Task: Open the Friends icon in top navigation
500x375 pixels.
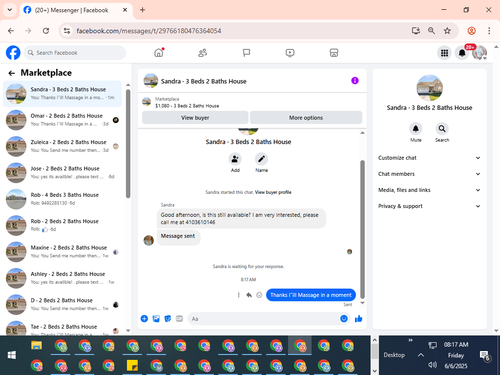Action: (x=202, y=53)
